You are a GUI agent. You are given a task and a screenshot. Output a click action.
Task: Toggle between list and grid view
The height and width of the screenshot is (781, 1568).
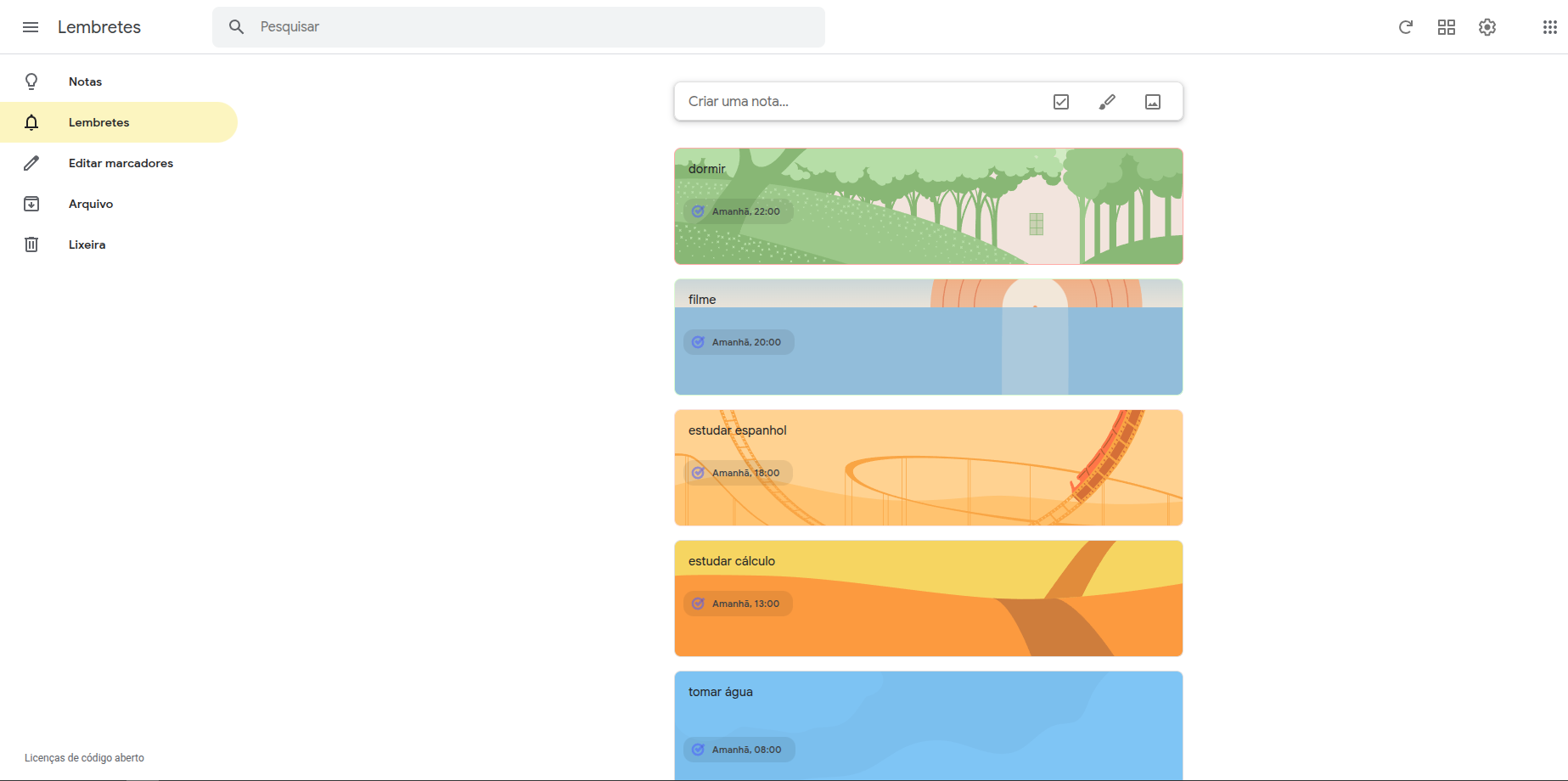(1447, 26)
